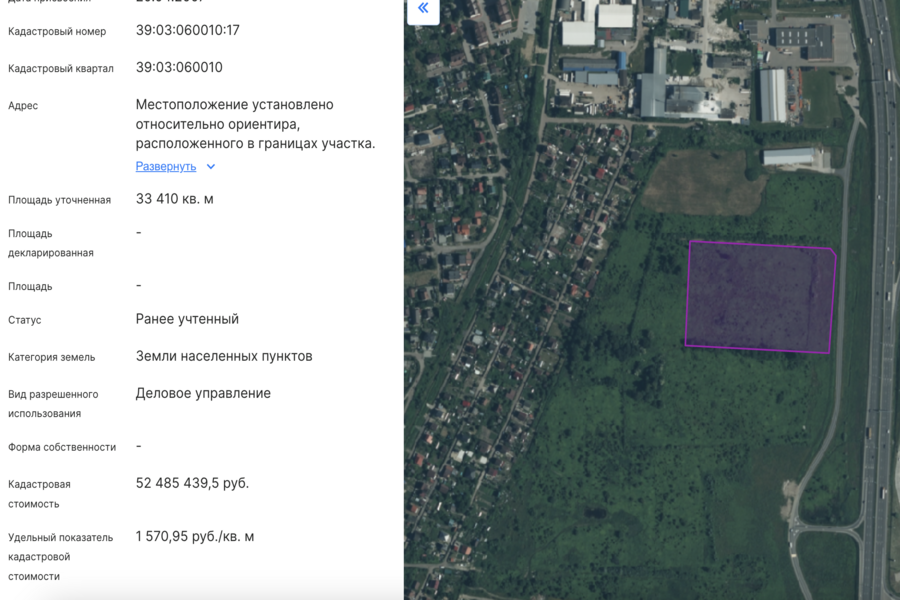Click unit value 1 570,95 руб./кв. м
Viewport: 900px width, 600px height.
pyautogui.click(x=195, y=537)
